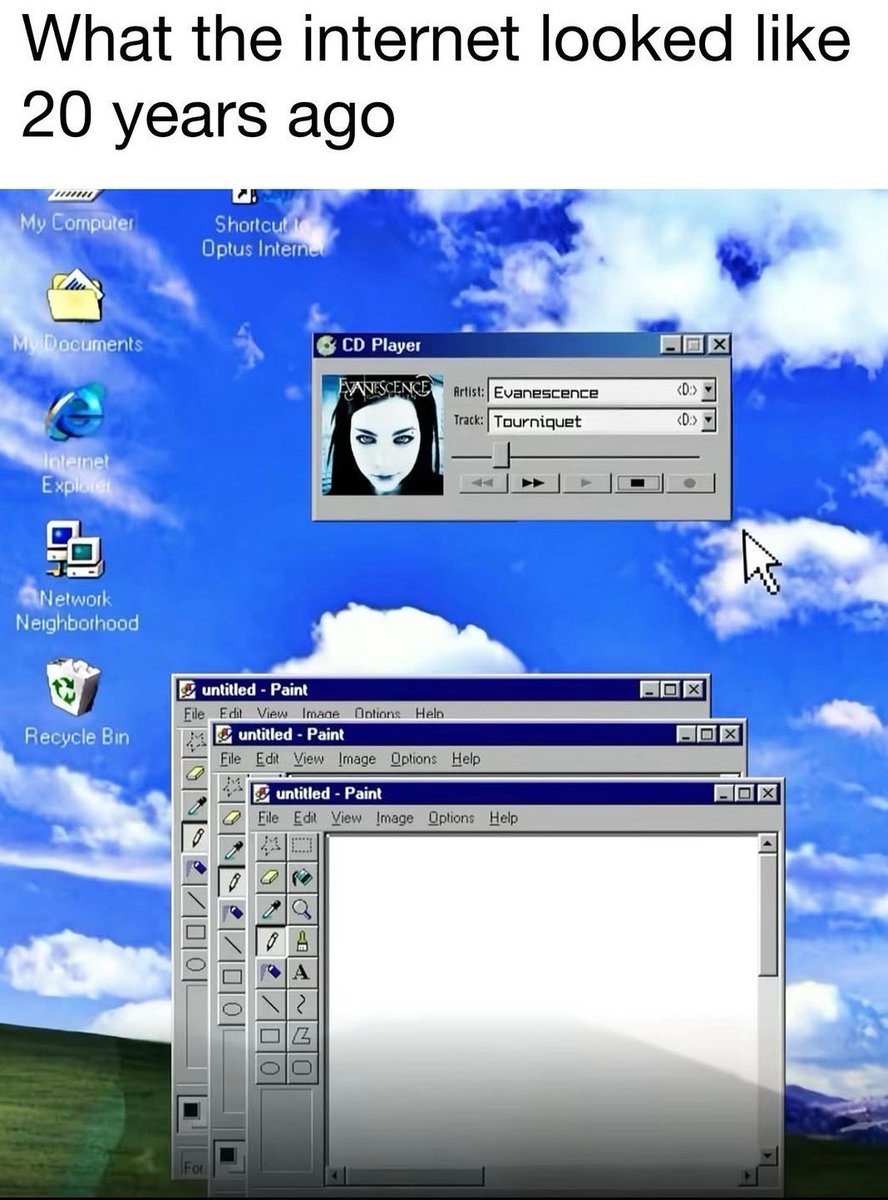Click scroll-right arrow of front Paint horizontal scrollbar
This screenshot has height=1200, width=888.
click(x=747, y=1174)
